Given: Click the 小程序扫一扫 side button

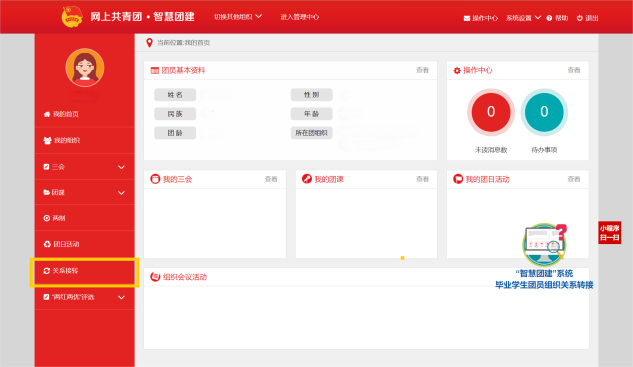Looking at the screenshot, I should click(610, 233).
